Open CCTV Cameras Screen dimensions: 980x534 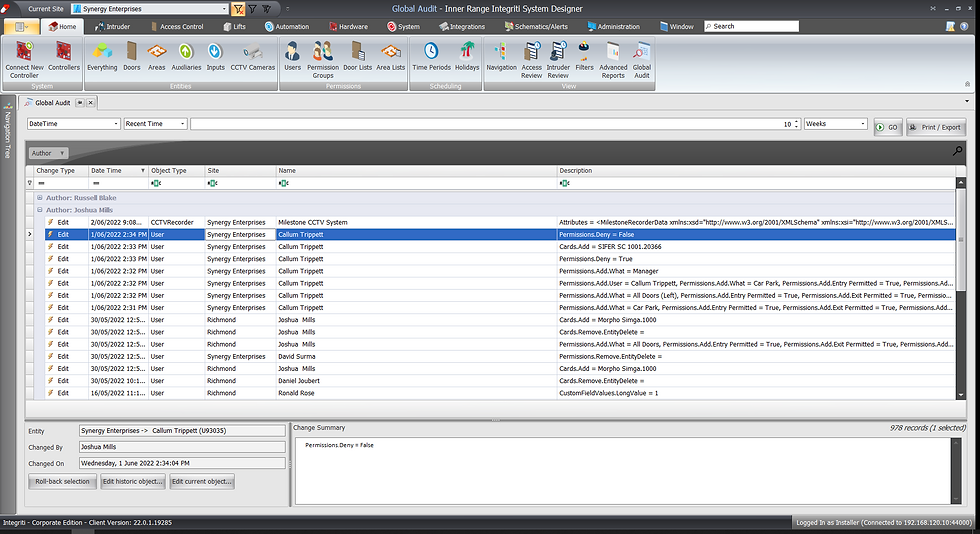[x=252, y=56]
